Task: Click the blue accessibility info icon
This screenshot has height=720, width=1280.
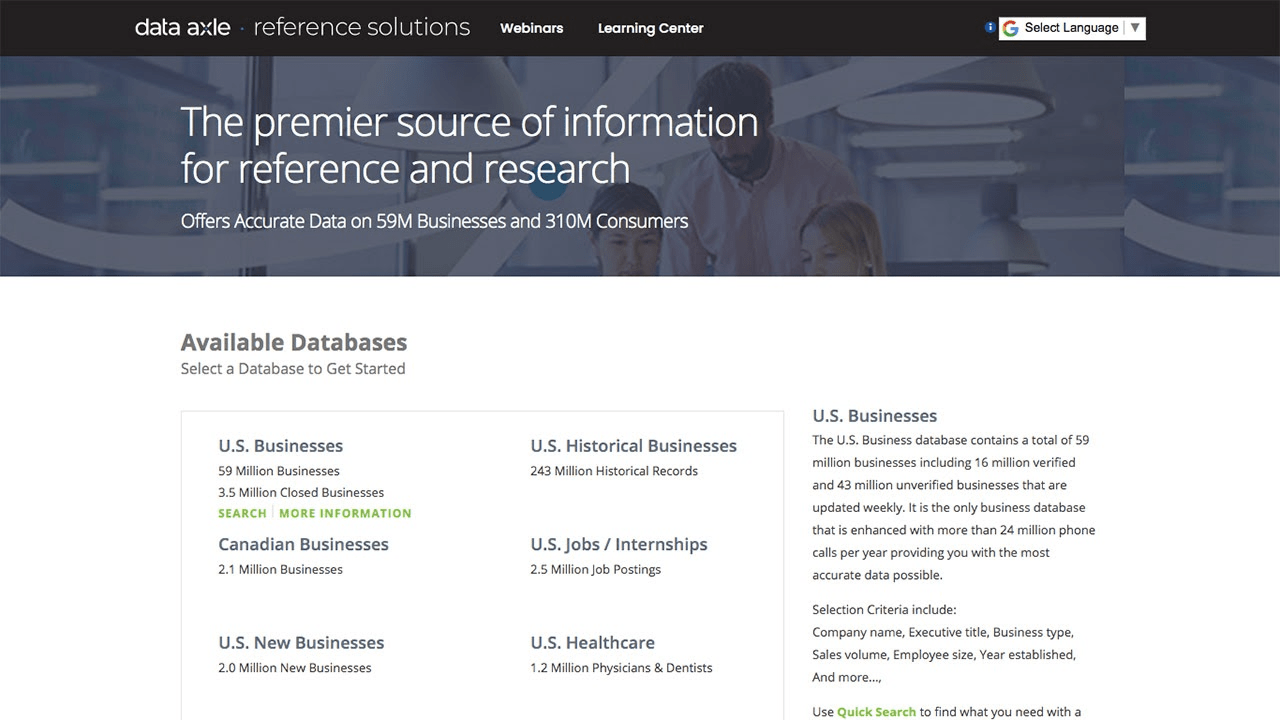Action: tap(990, 28)
